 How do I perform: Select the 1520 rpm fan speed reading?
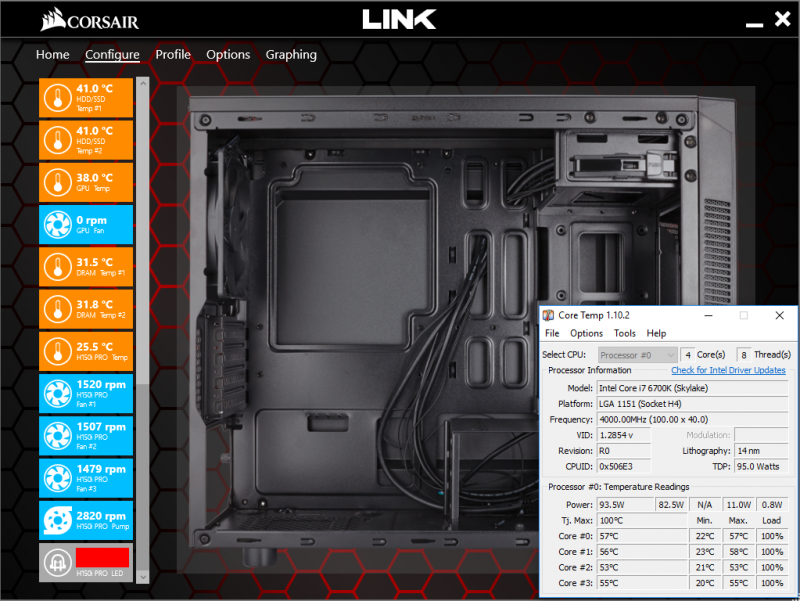(x=101, y=385)
